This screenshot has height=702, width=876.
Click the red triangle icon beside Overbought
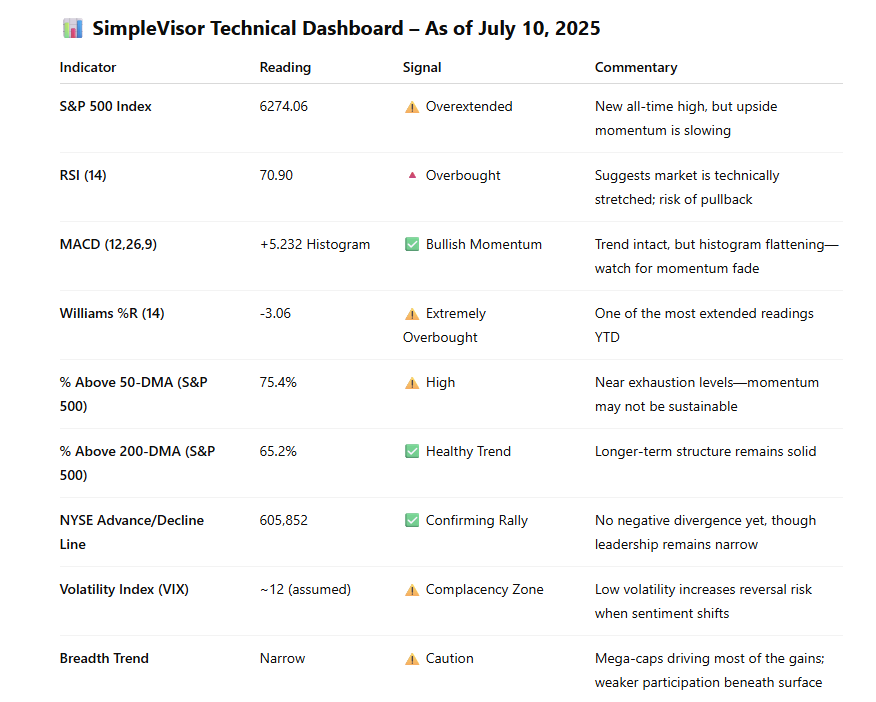click(412, 175)
